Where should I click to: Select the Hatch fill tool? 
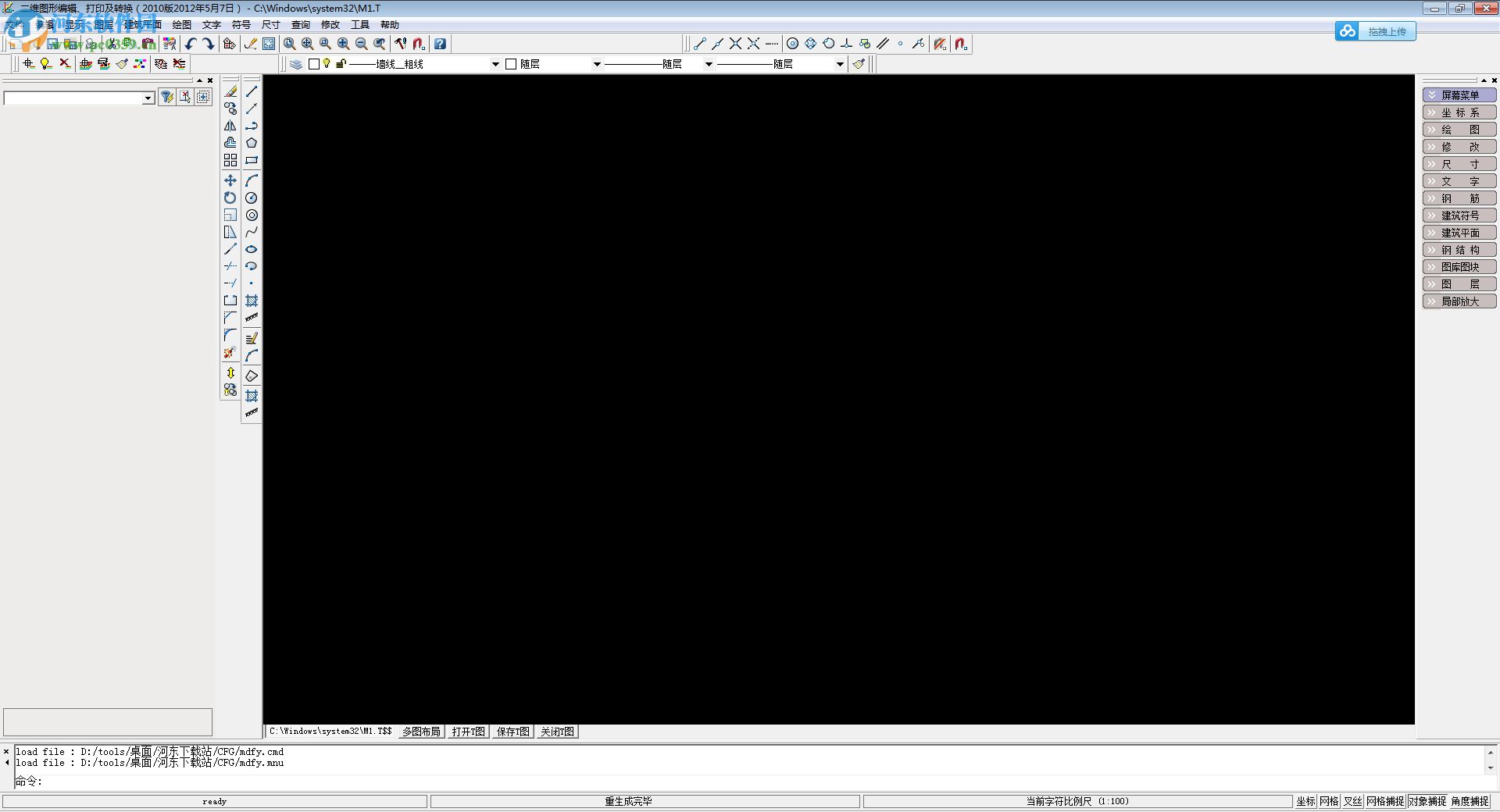[x=252, y=301]
